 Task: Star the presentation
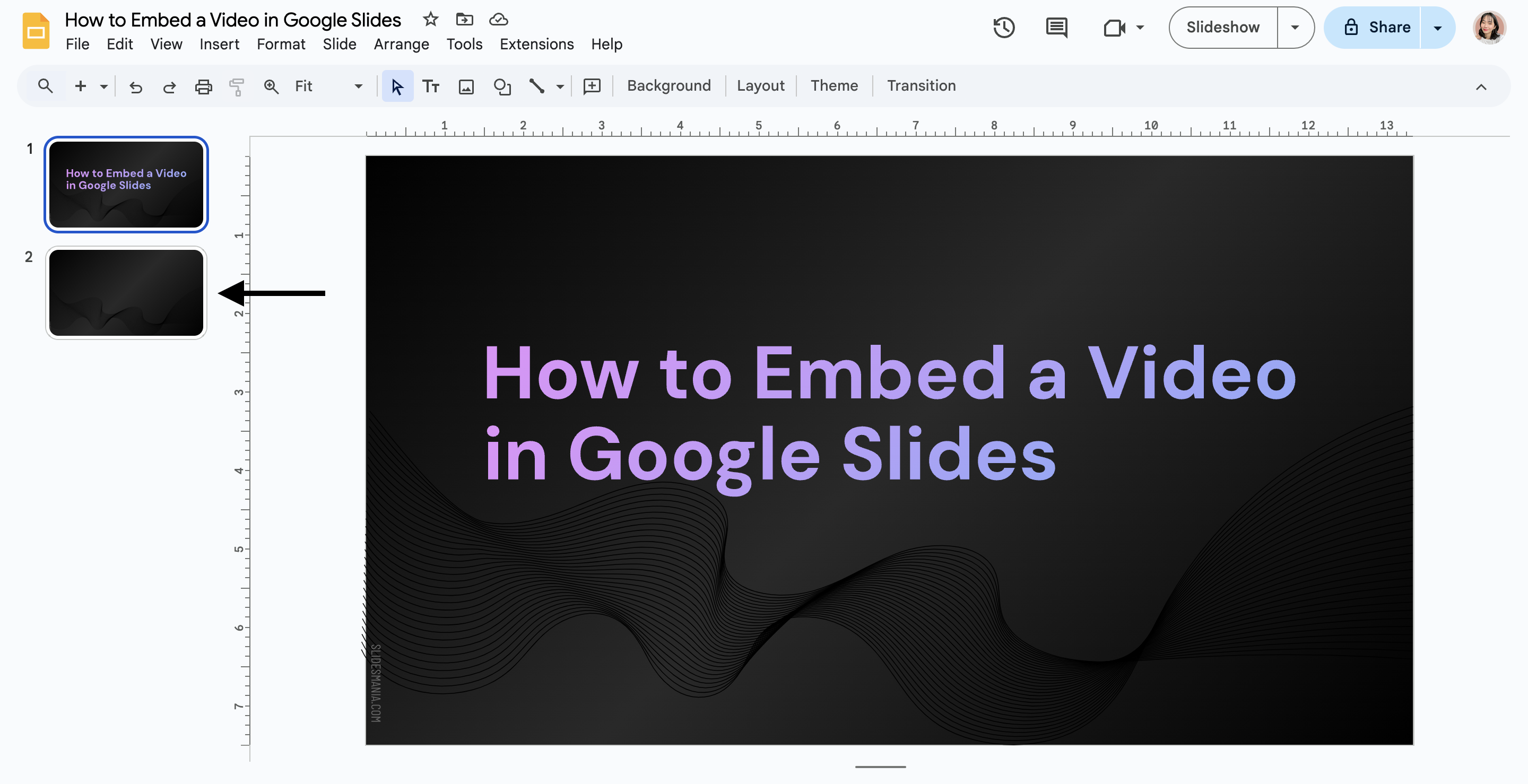(x=430, y=20)
